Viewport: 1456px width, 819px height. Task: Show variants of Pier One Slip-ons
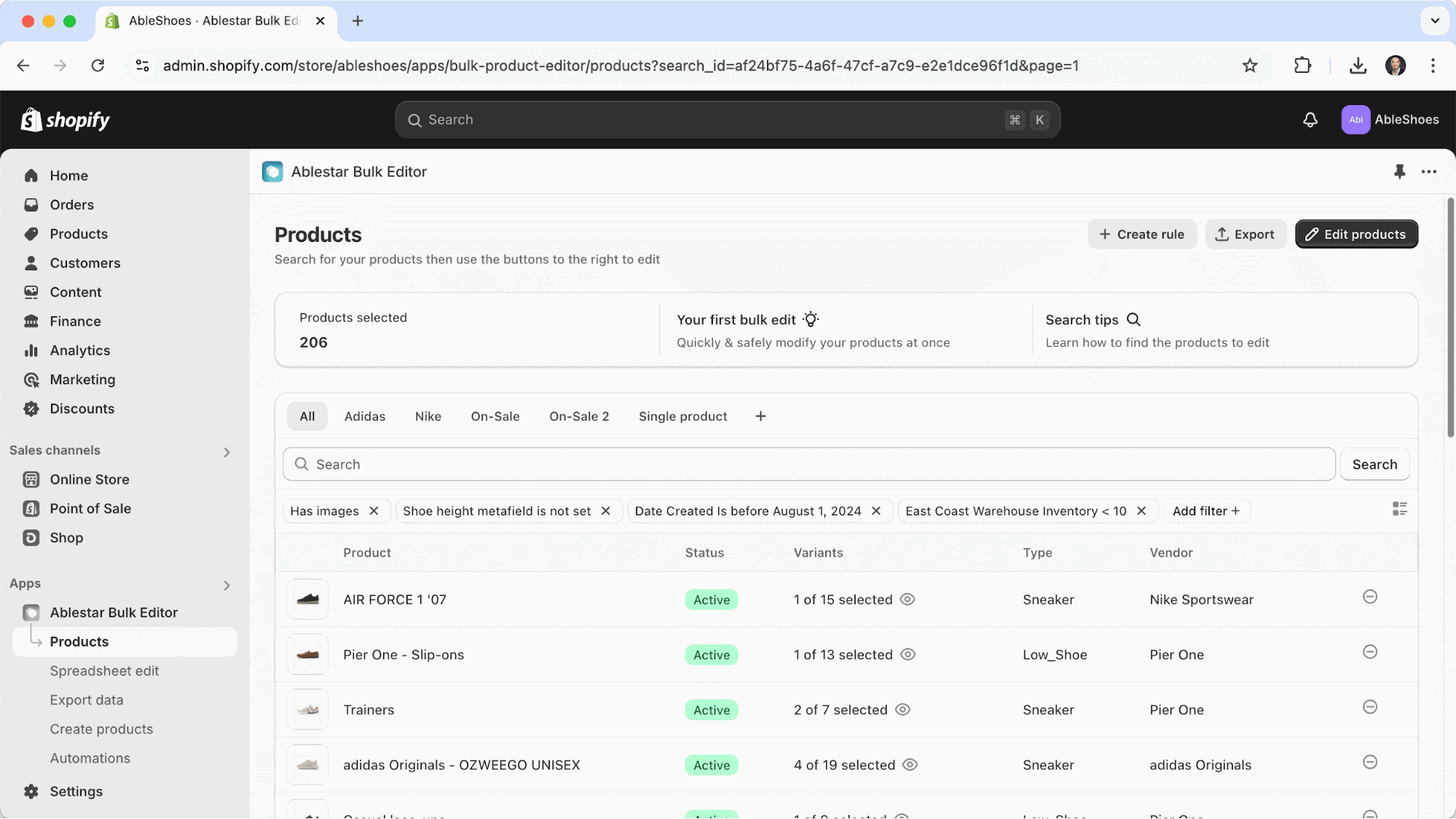[x=908, y=654]
